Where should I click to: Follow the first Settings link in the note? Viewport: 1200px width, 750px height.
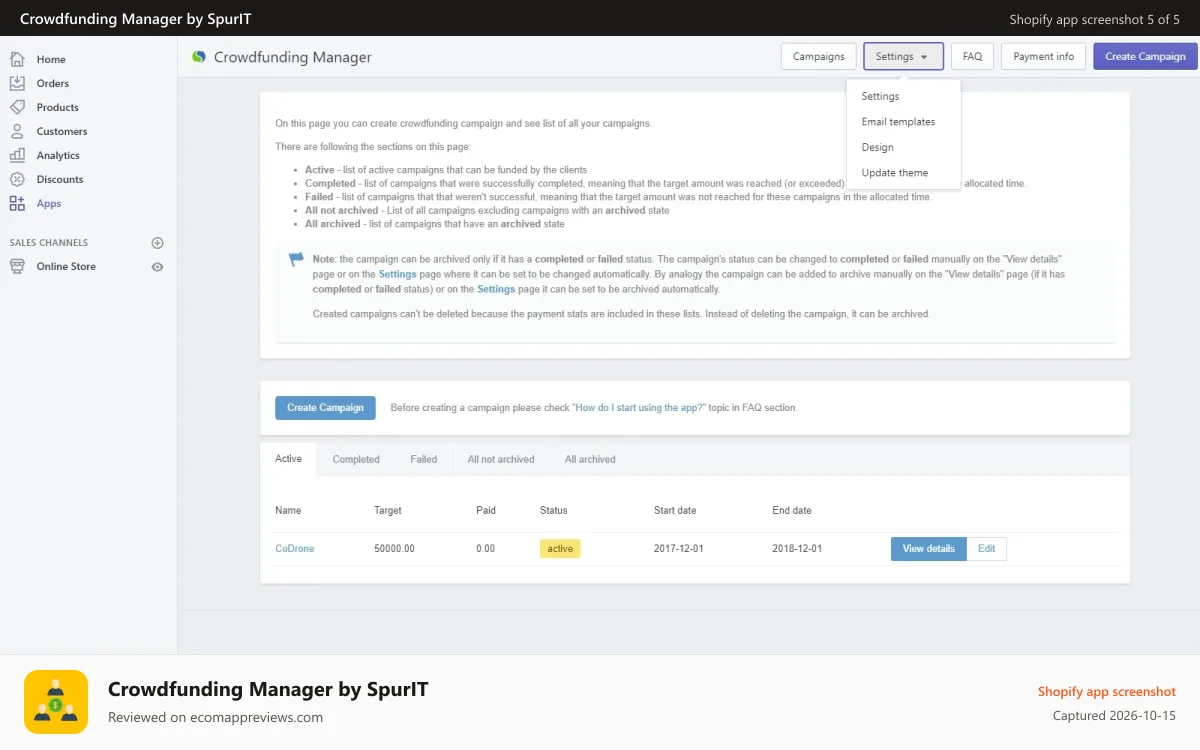[397, 274]
